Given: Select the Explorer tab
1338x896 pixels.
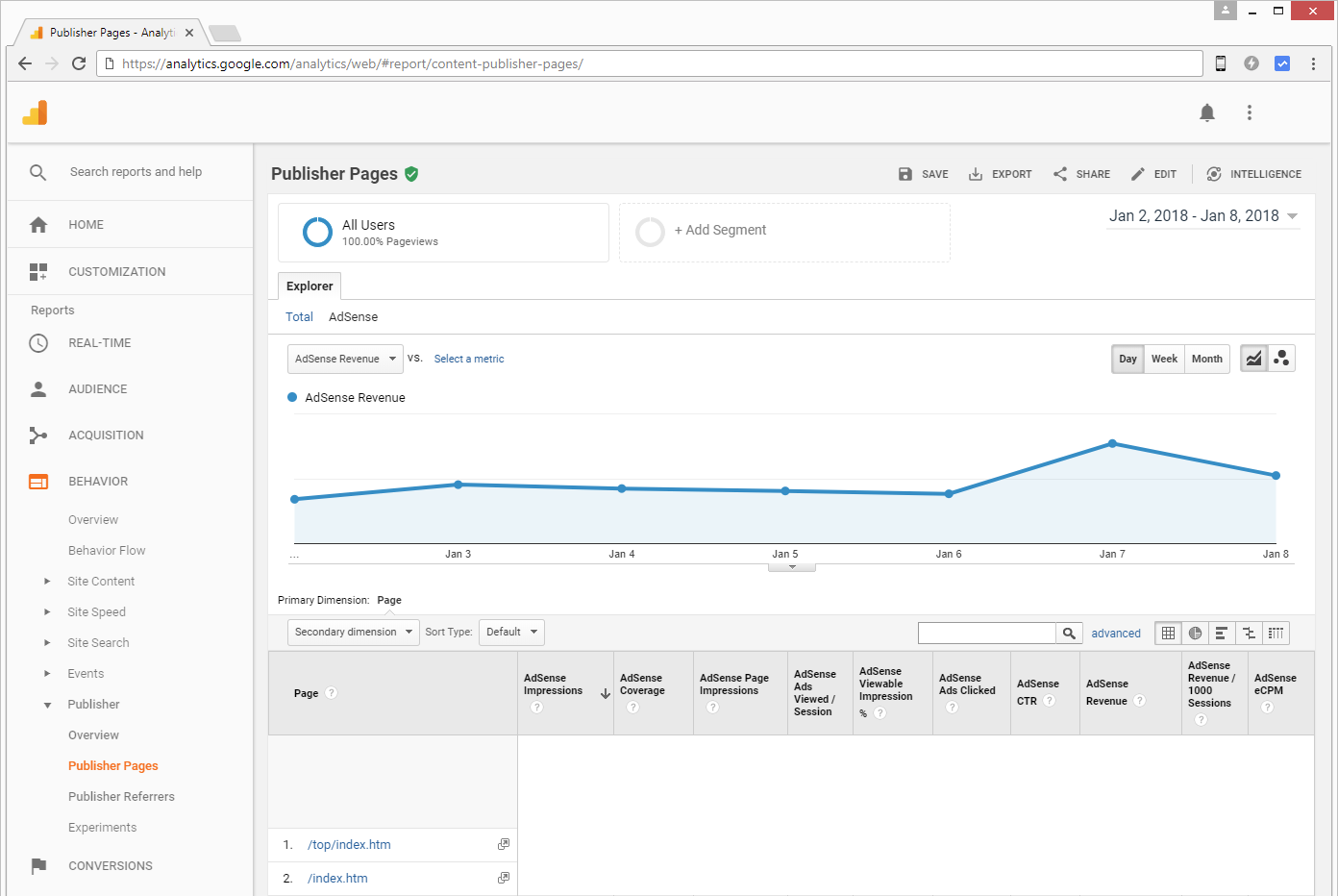Looking at the screenshot, I should [310, 286].
